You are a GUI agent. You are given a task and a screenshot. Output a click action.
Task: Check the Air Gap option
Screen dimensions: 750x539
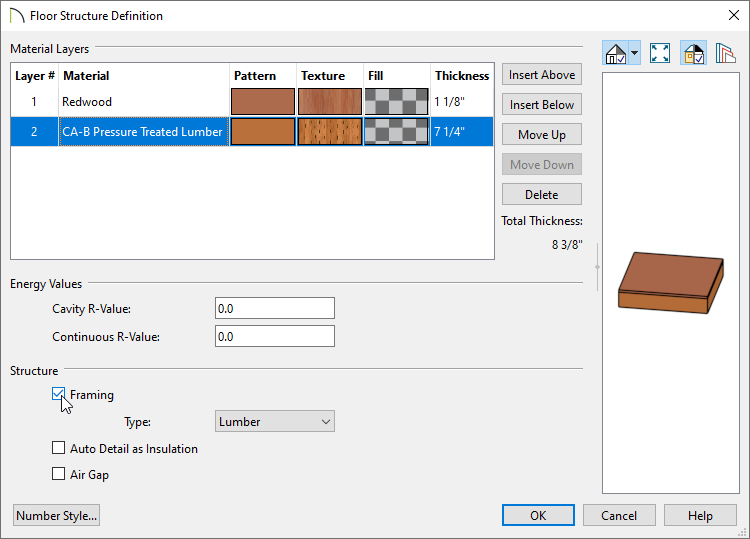[x=58, y=473]
